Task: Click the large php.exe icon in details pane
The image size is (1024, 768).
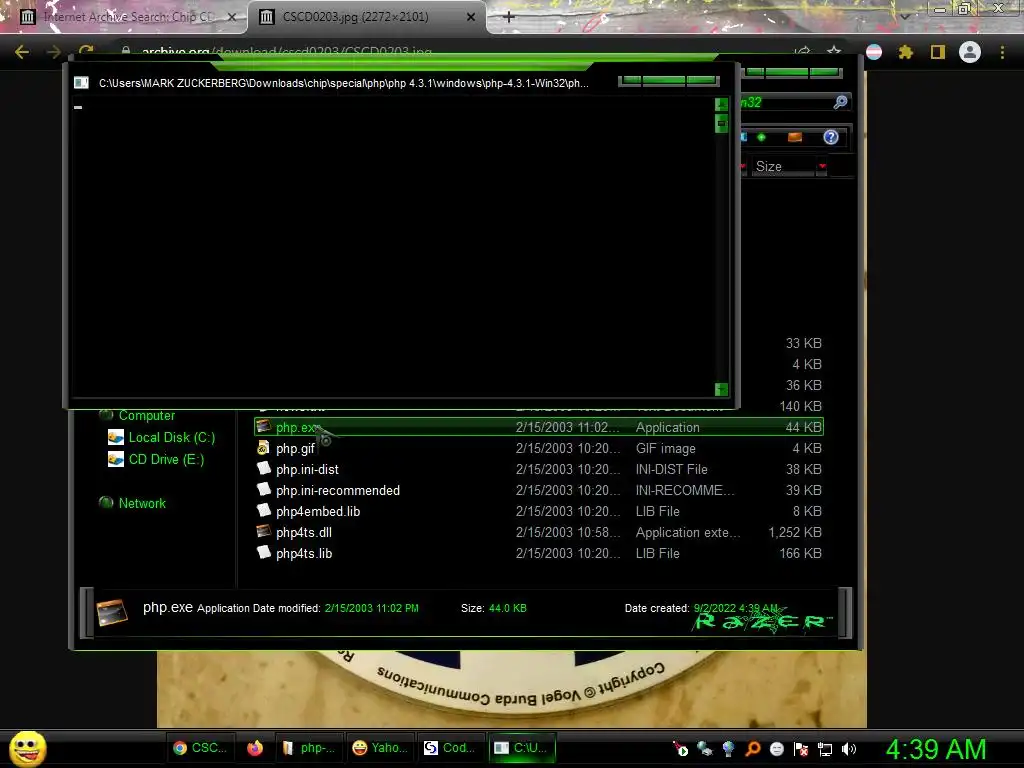Action: 112,612
